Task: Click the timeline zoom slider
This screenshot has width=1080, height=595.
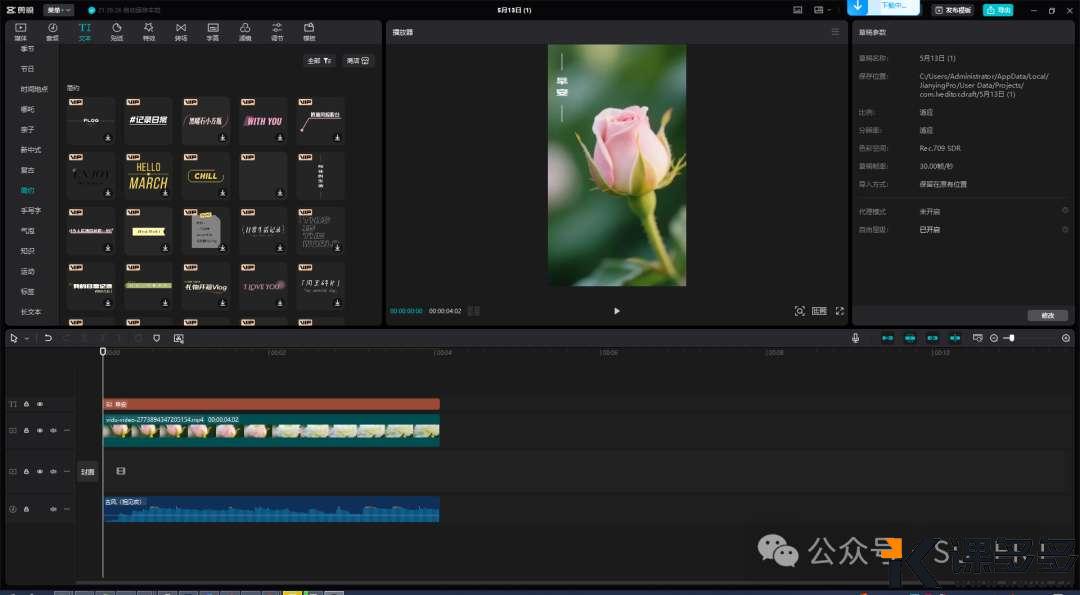Action: (x=1012, y=338)
